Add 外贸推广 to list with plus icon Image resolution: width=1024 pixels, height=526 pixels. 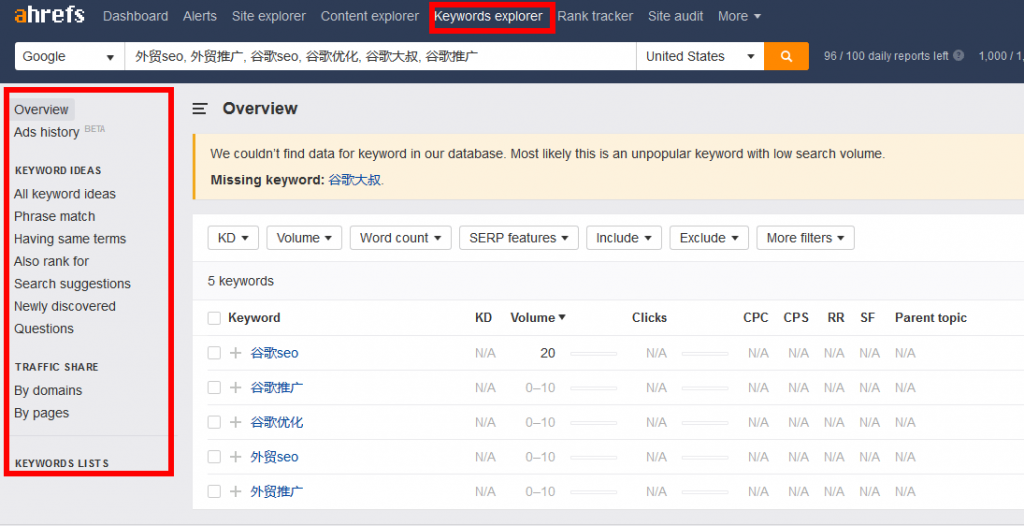tap(236, 491)
